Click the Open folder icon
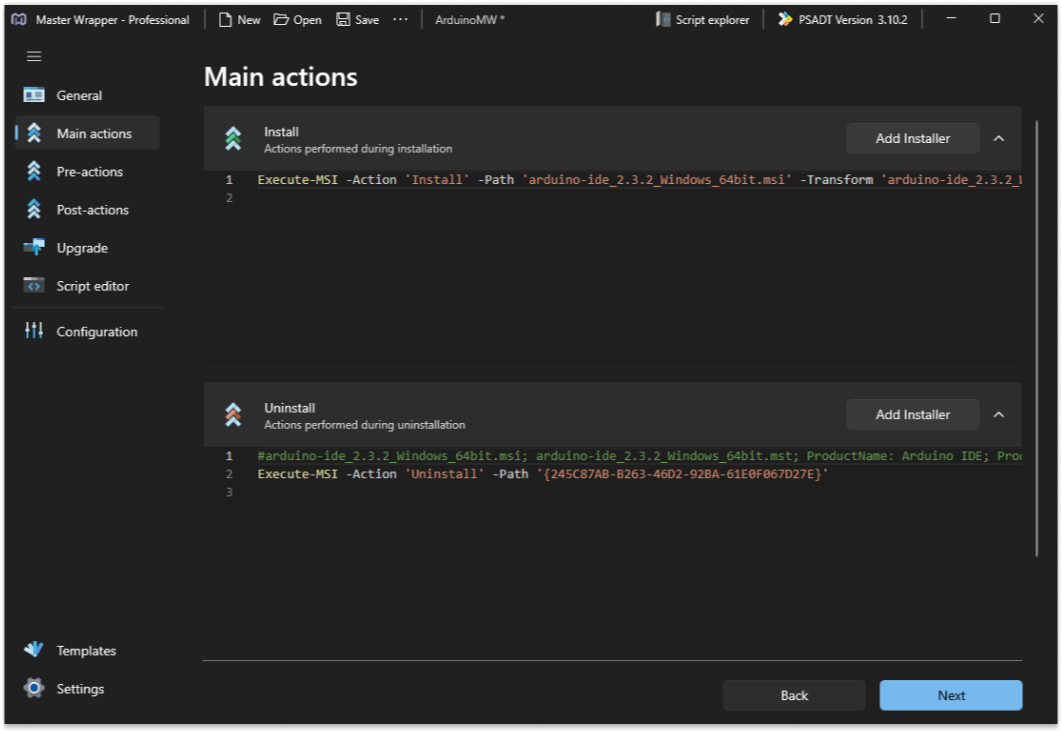Screen dimensions: 1062x732 point(280,20)
